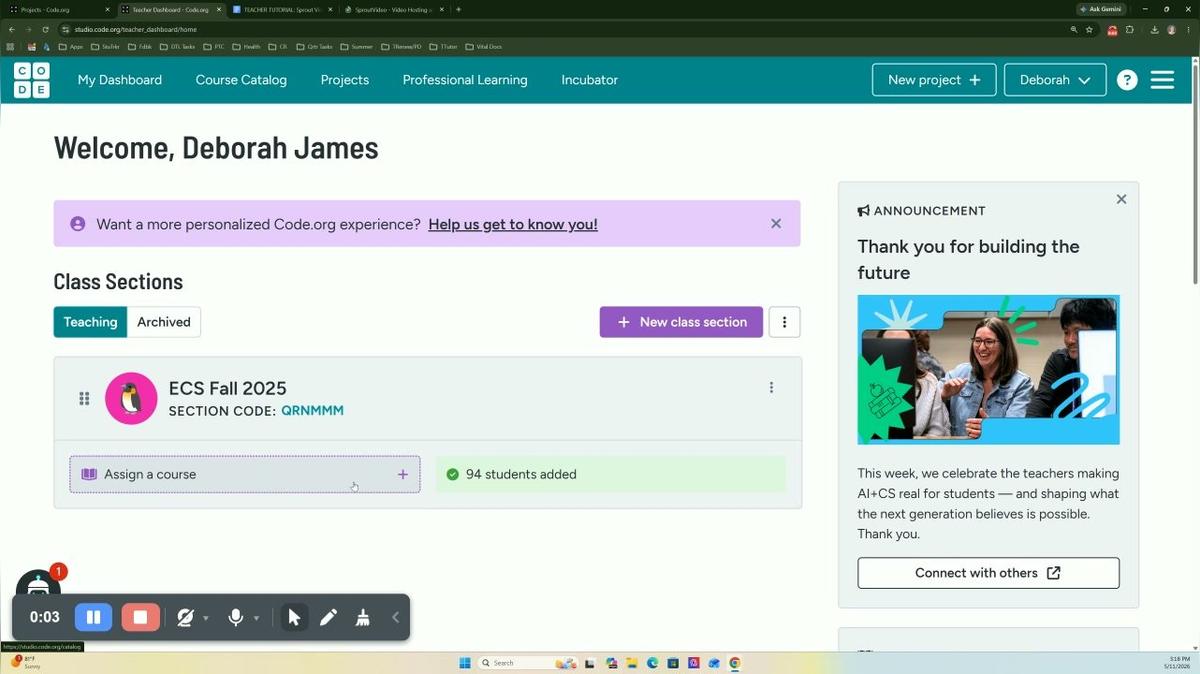1200x674 pixels.
Task: Click the taskbar Search box
Action: [x=527, y=663]
